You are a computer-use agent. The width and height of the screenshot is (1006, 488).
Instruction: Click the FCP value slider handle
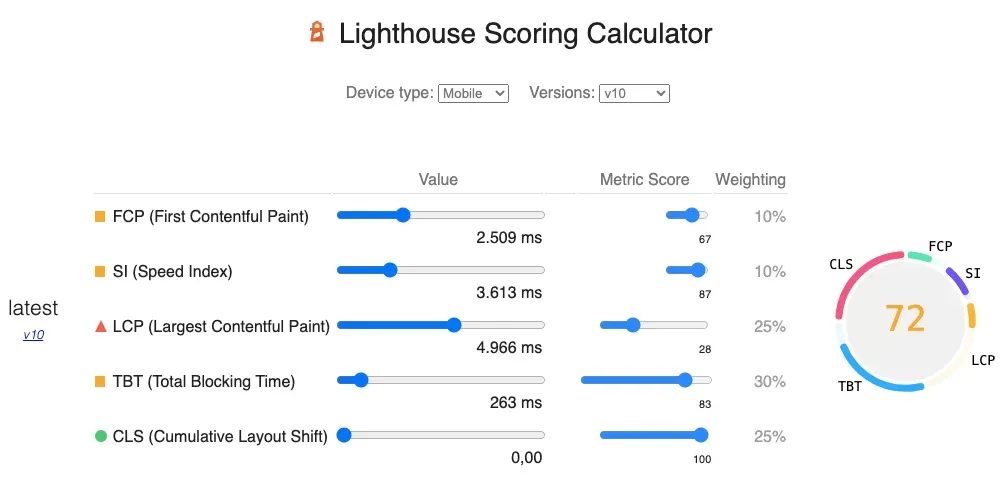click(x=403, y=215)
